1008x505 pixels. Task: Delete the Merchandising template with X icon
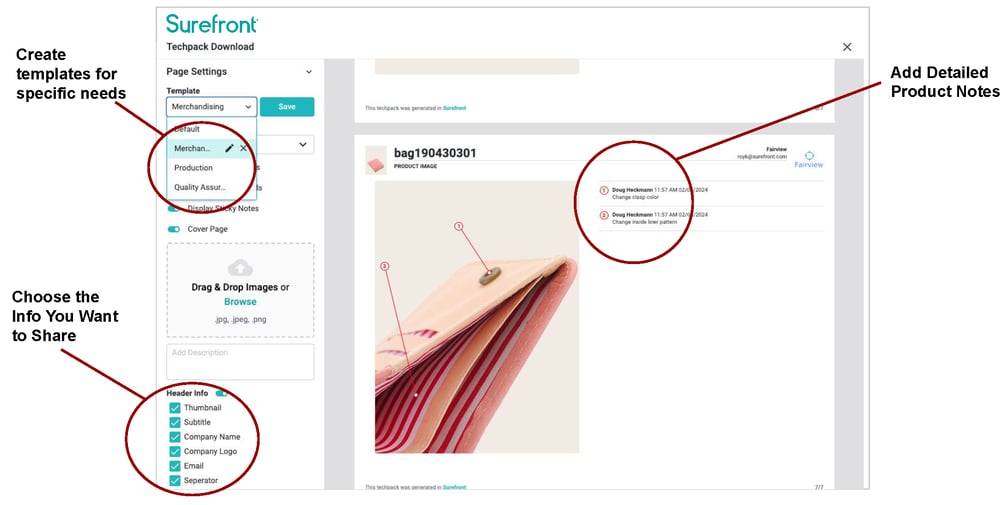coord(244,148)
